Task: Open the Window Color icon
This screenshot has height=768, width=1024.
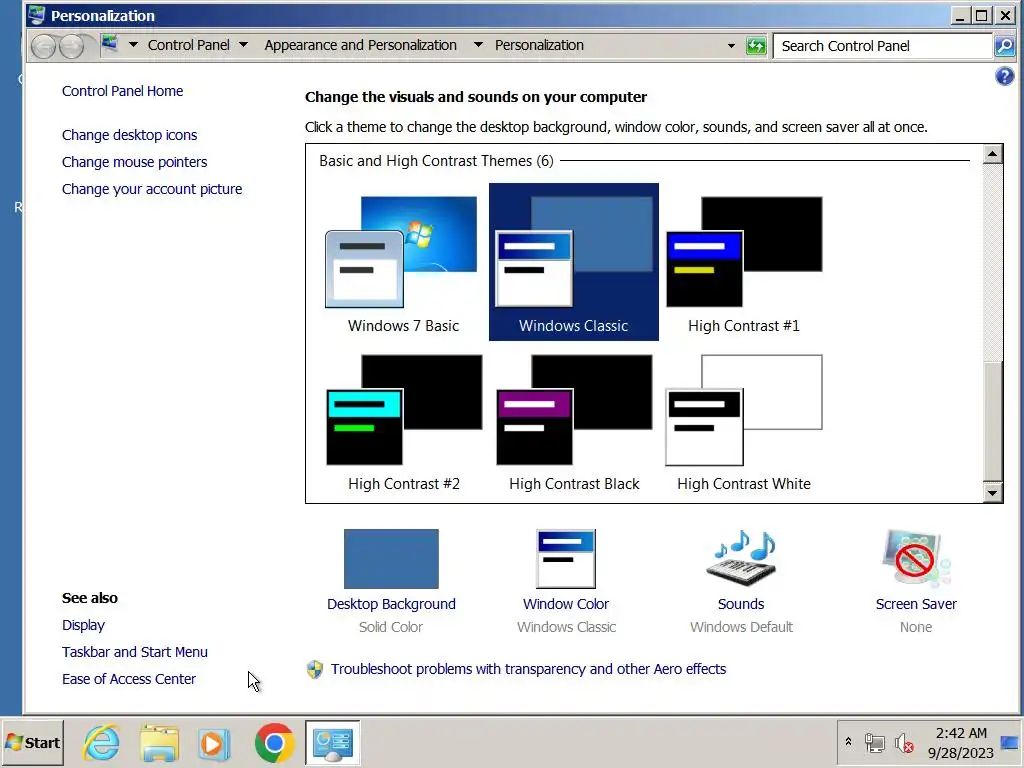Action: pyautogui.click(x=566, y=559)
